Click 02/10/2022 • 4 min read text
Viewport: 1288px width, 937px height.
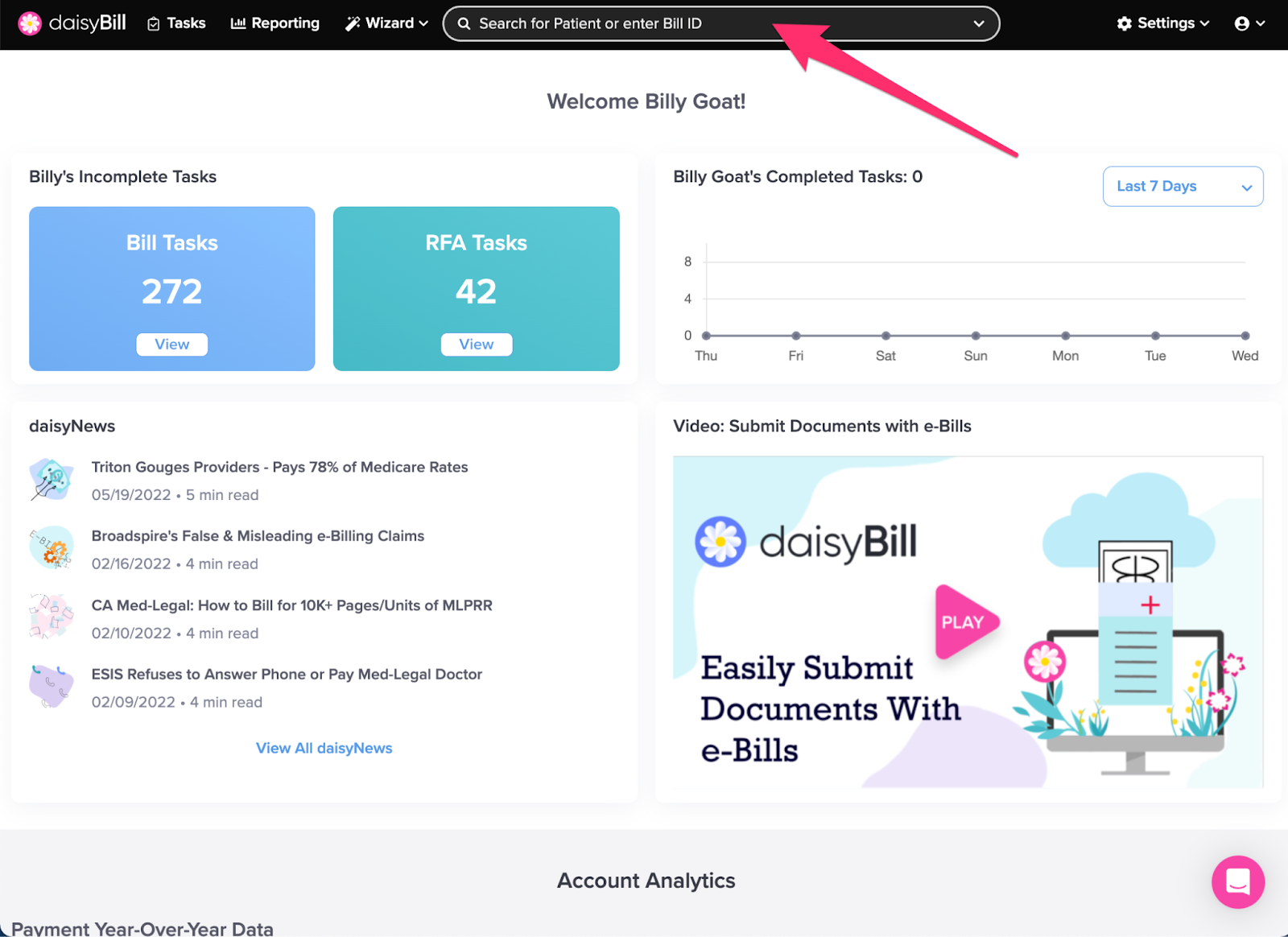(x=175, y=634)
